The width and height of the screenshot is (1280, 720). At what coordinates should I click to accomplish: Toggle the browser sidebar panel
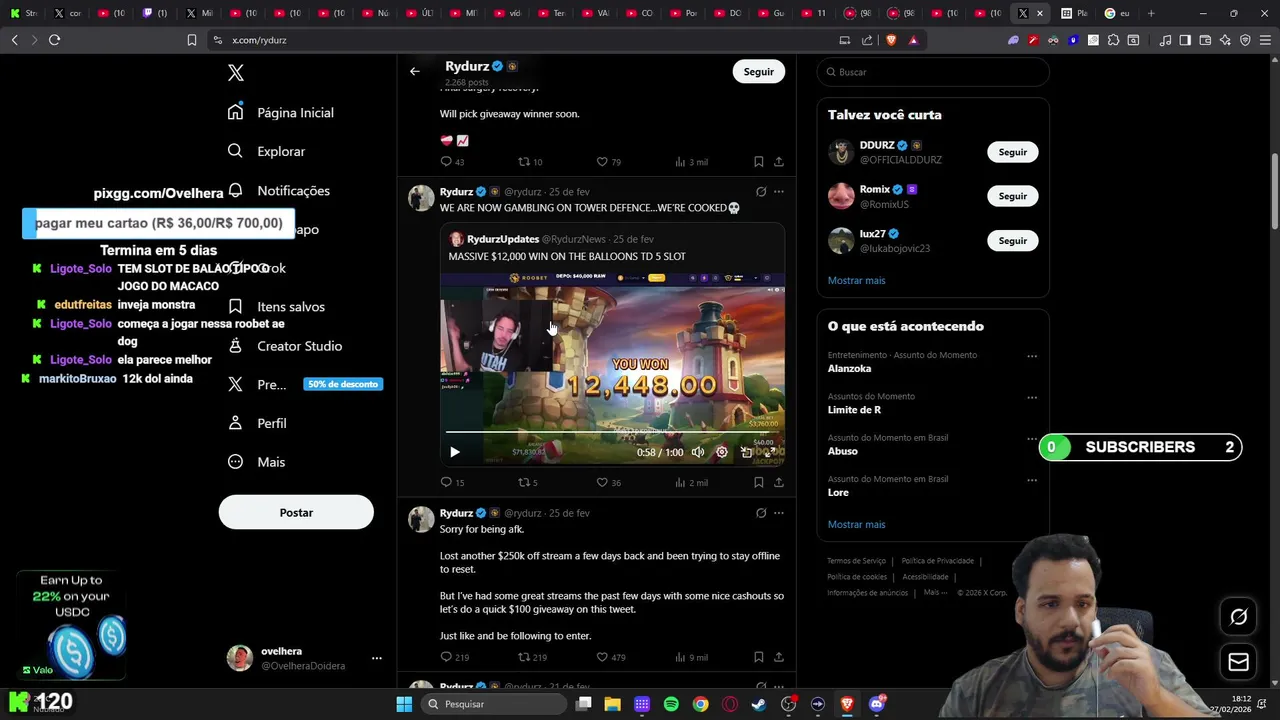(1185, 40)
